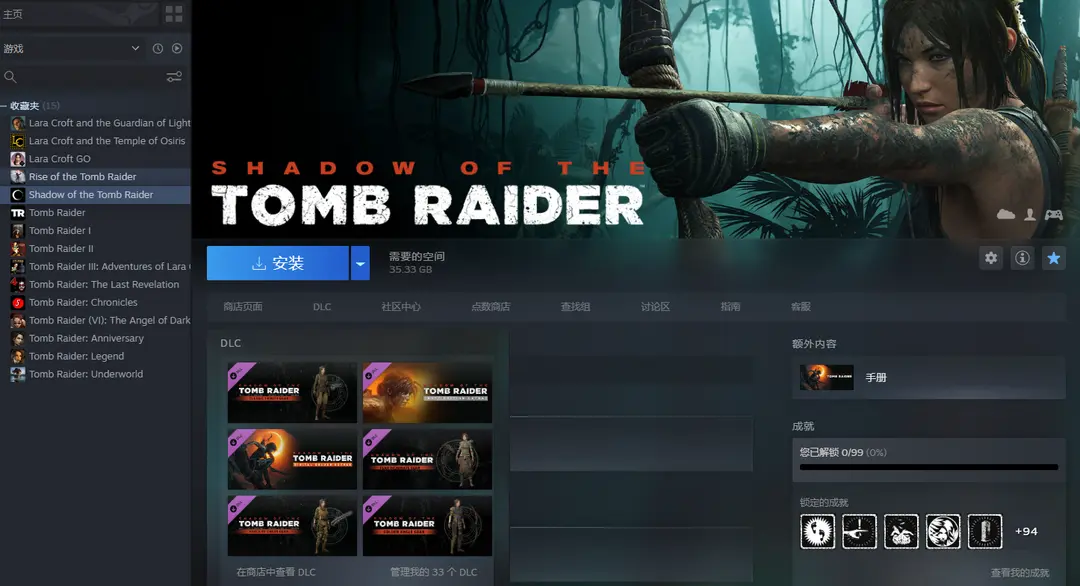Click the 您已解锁 0/99 text
Image resolution: width=1080 pixels, height=586 pixels.
coord(831,452)
